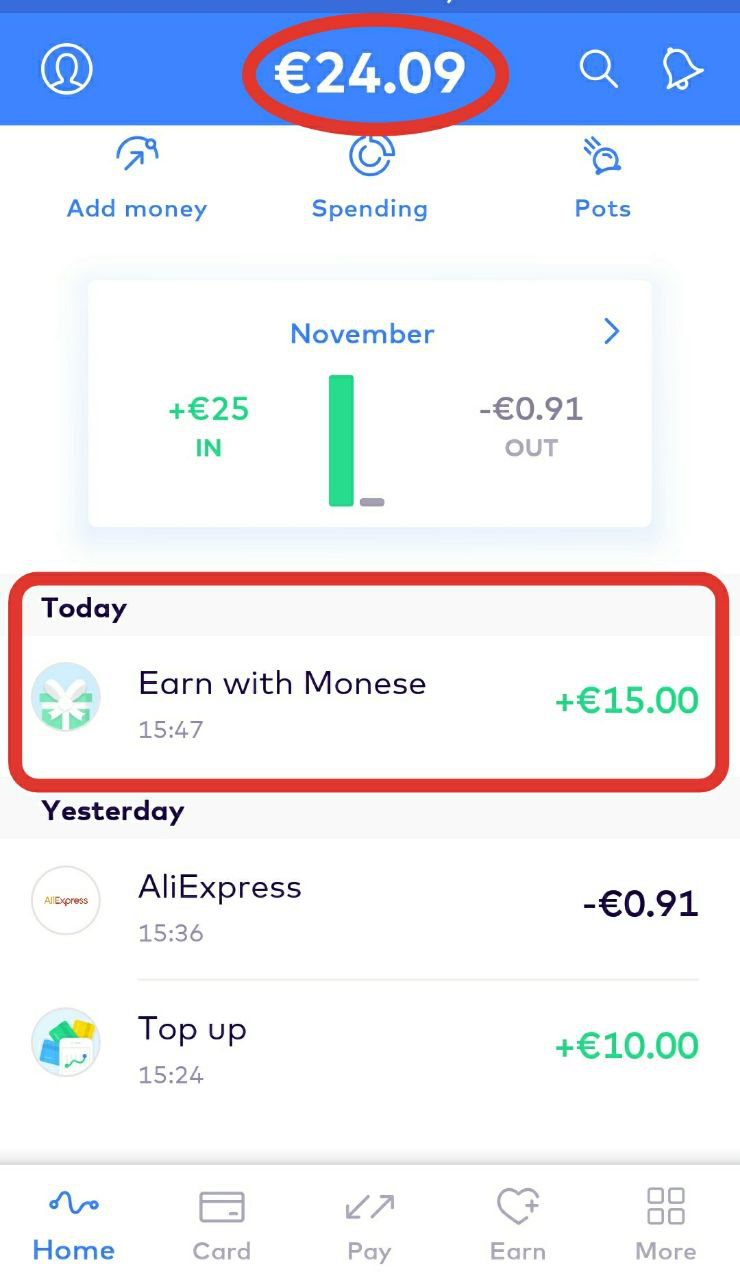Screen dimensions: 740x1280
Task: Open the Pots icon
Action: [603, 156]
